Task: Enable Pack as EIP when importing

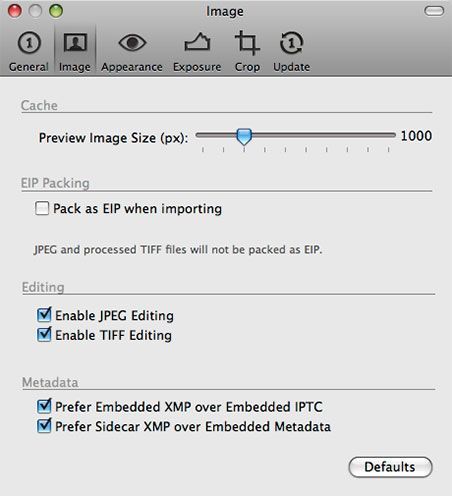Action: [x=42, y=208]
